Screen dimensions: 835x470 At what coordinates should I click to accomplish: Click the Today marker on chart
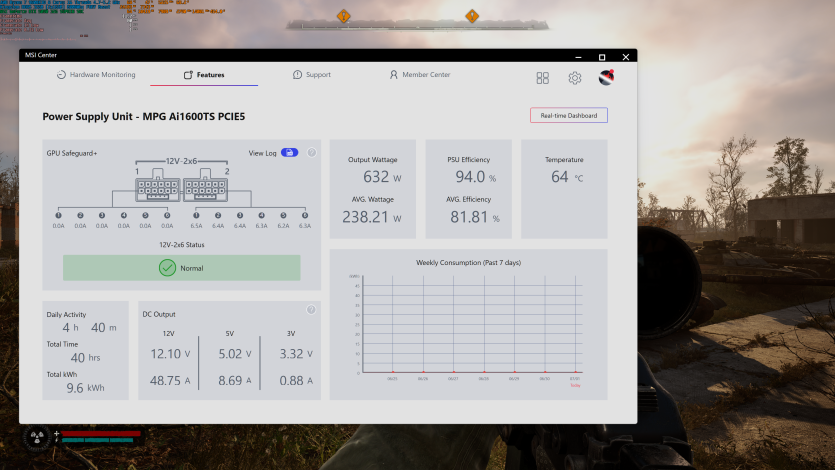pos(575,385)
